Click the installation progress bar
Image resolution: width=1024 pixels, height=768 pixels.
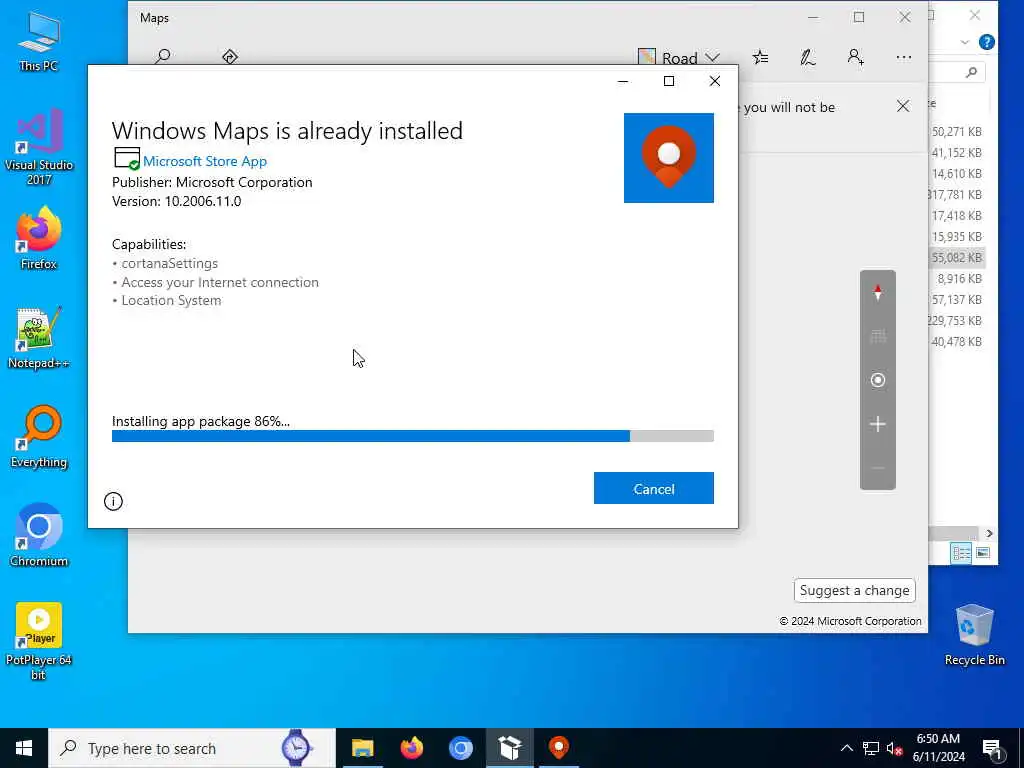[x=413, y=436]
